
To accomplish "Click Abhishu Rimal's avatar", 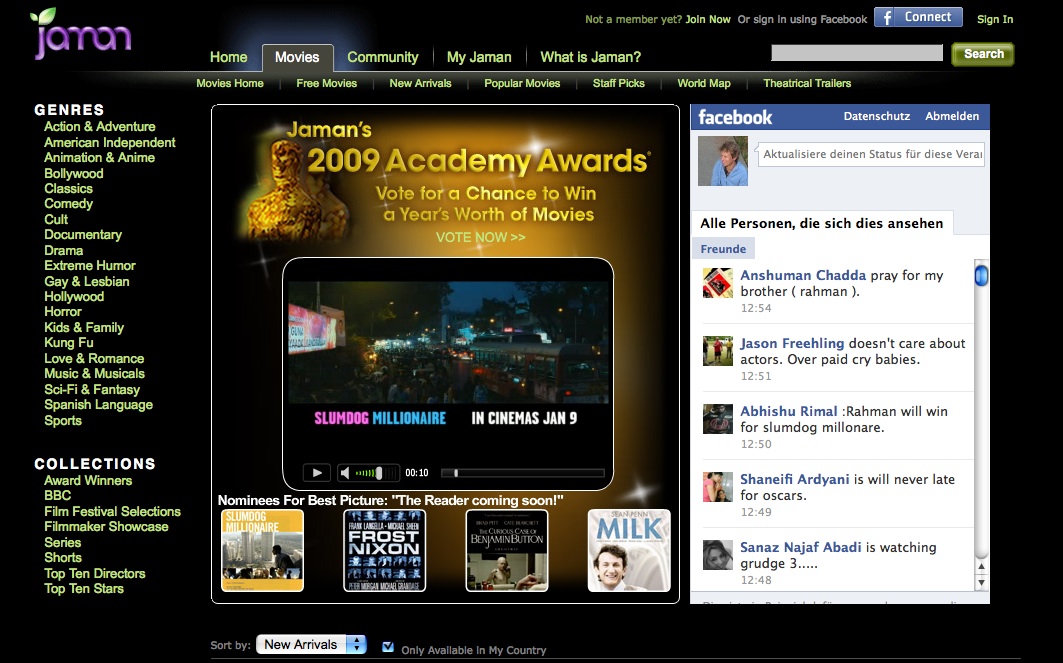I will click(718, 419).
